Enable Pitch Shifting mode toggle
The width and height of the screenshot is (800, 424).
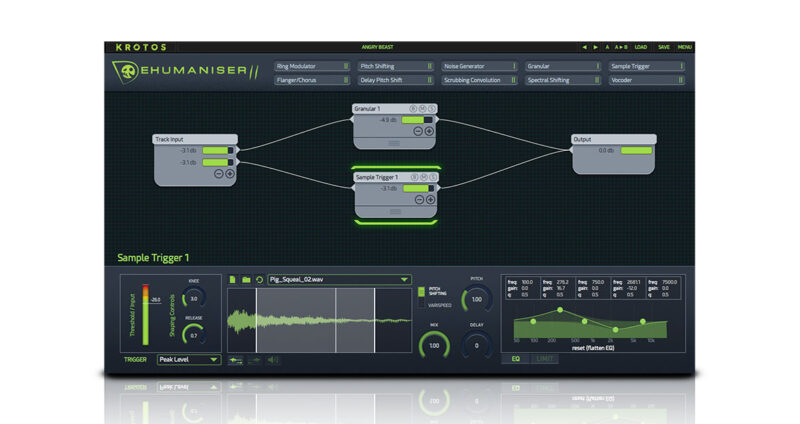tap(422, 291)
